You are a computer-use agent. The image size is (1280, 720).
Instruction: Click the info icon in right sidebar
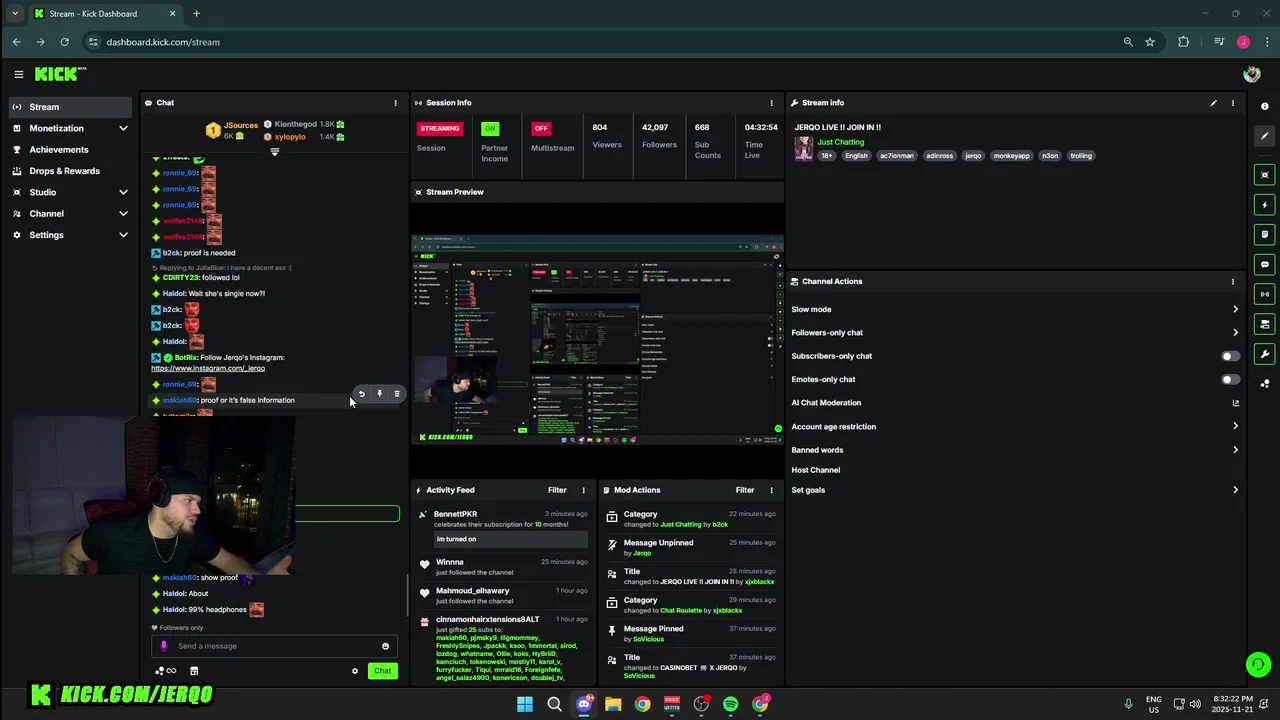tap(1265, 106)
